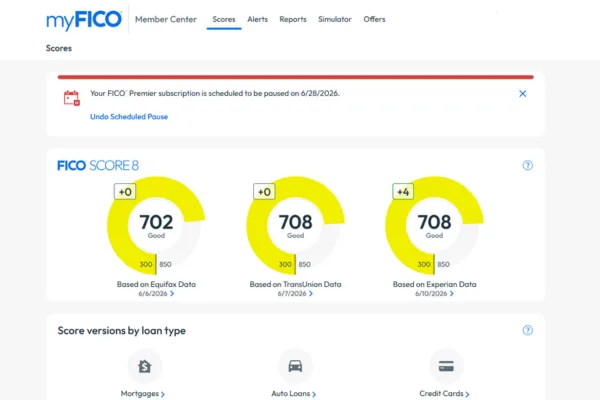Click the Experian 708 score gauge
Screen dimensions: 600x400
point(434,226)
